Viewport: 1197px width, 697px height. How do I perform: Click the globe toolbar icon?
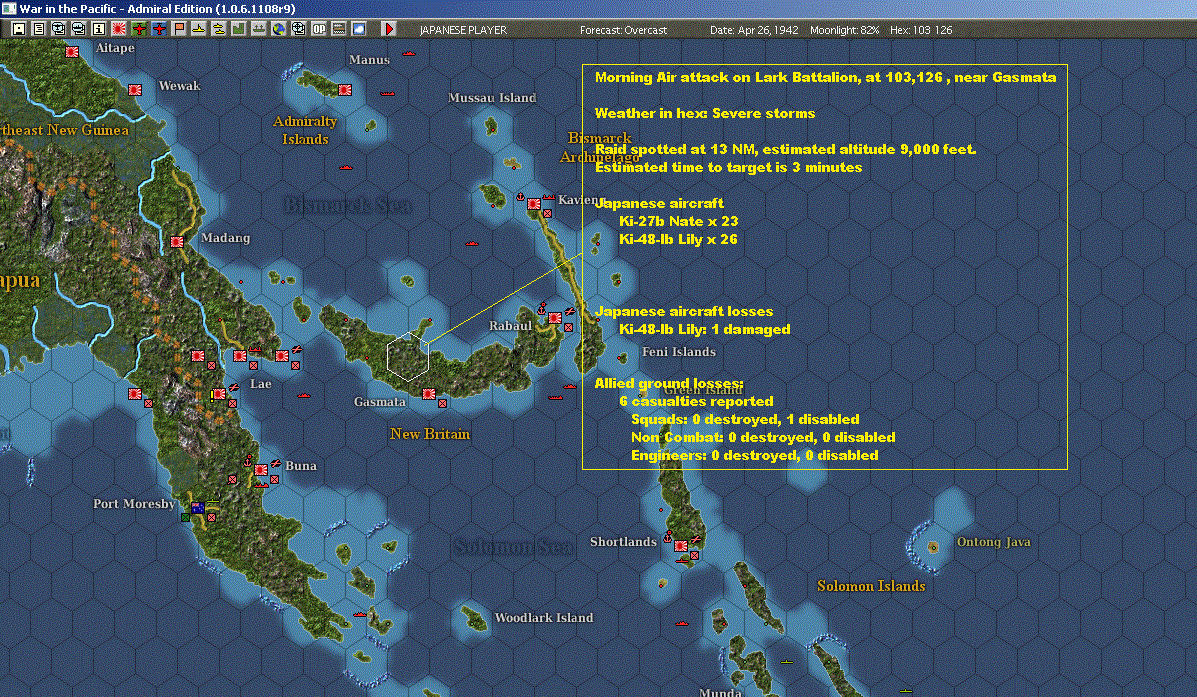(279, 29)
